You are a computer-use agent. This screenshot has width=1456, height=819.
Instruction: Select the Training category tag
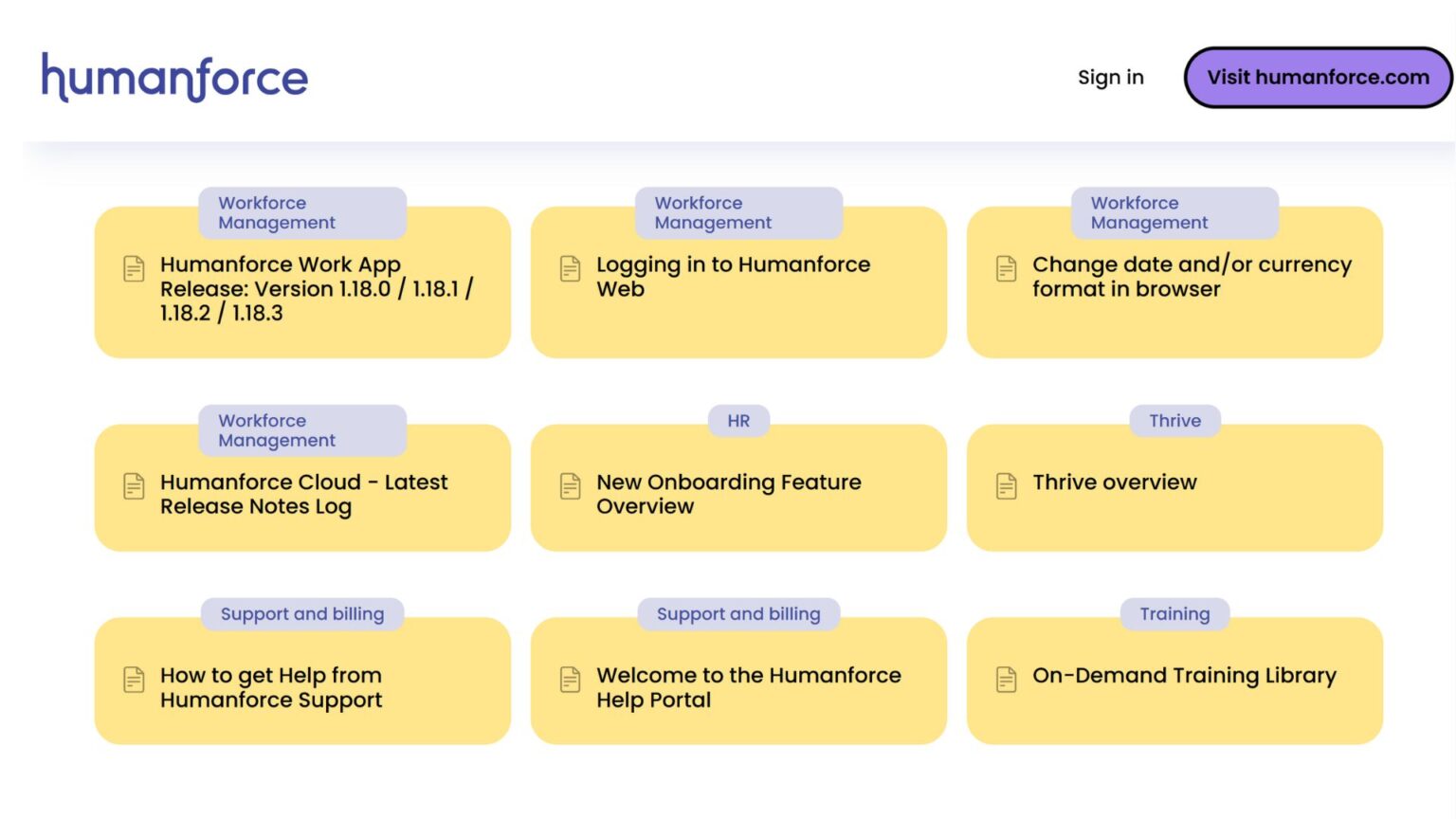pyautogui.click(x=1174, y=614)
